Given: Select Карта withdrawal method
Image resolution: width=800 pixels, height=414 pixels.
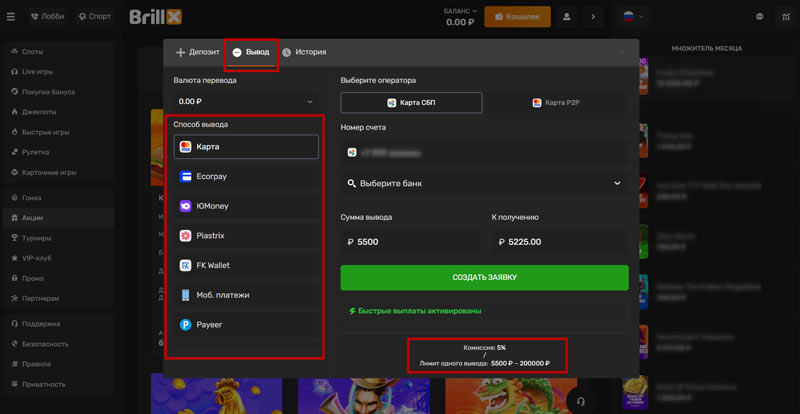Looking at the screenshot, I should point(247,147).
